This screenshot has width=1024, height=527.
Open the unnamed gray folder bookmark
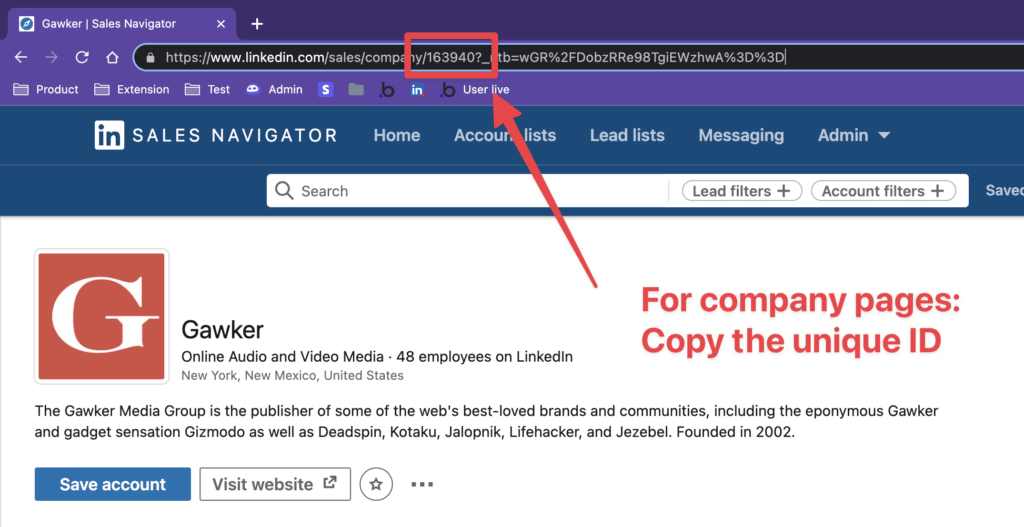[356, 89]
